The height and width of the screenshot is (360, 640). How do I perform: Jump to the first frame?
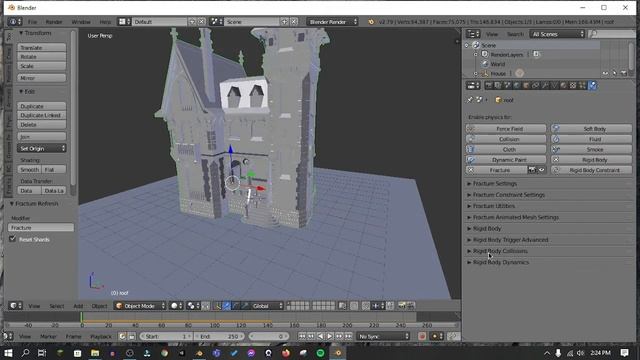coord(302,336)
